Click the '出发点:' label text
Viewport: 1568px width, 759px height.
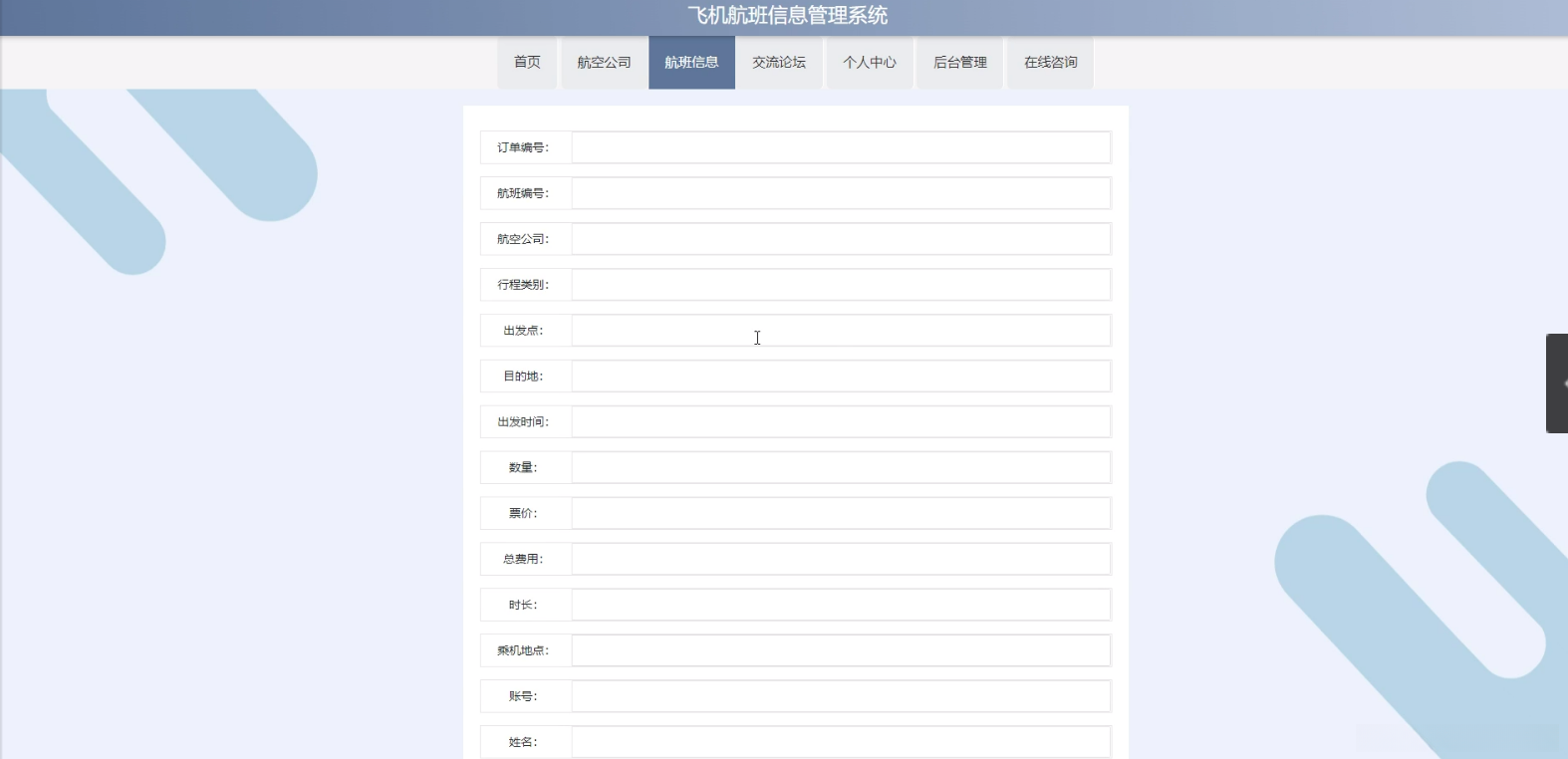523,331
